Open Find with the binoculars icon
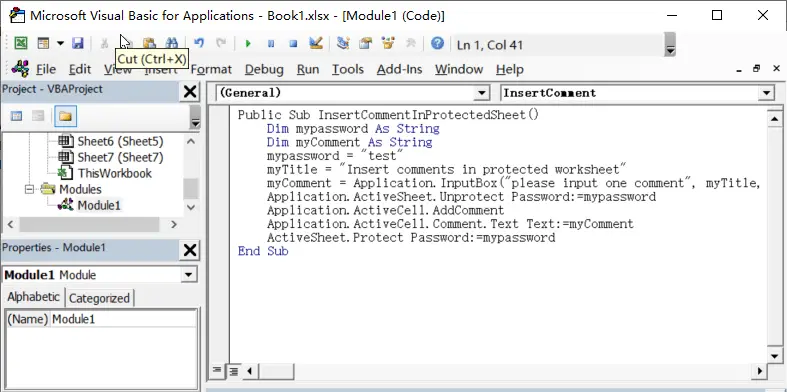The width and height of the screenshot is (787, 392). [x=172, y=43]
